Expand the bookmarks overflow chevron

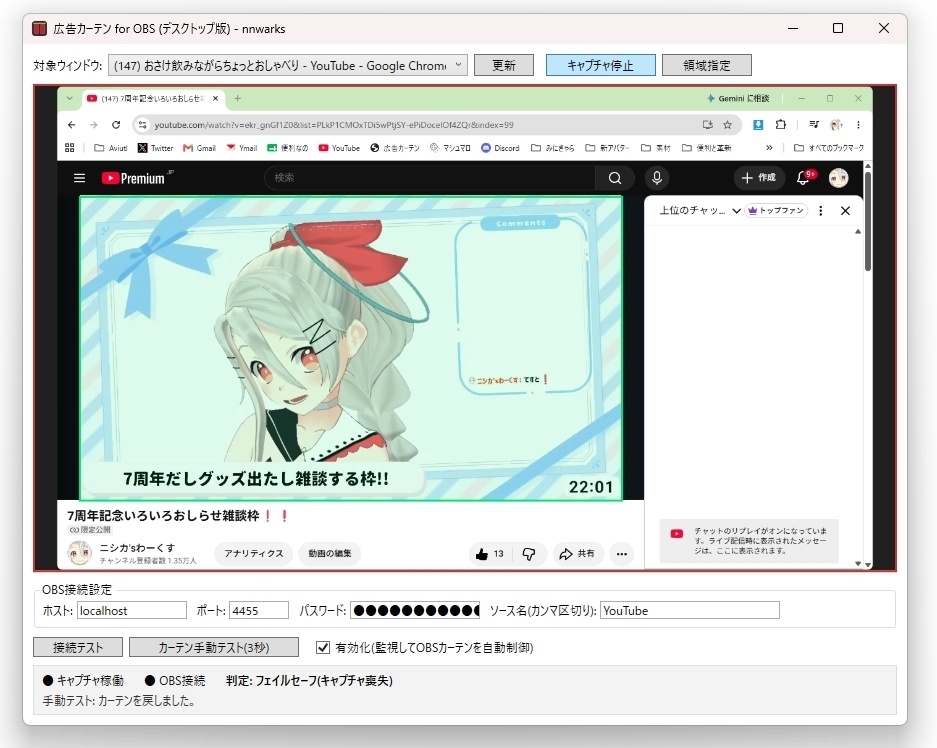click(769, 148)
